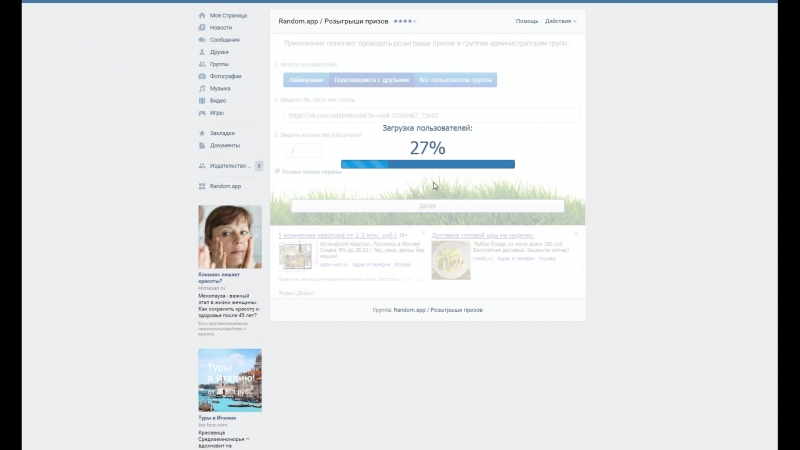Screen dimensions: 800x450
Task: Click the person icon beside Друзья
Action: (202, 52)
